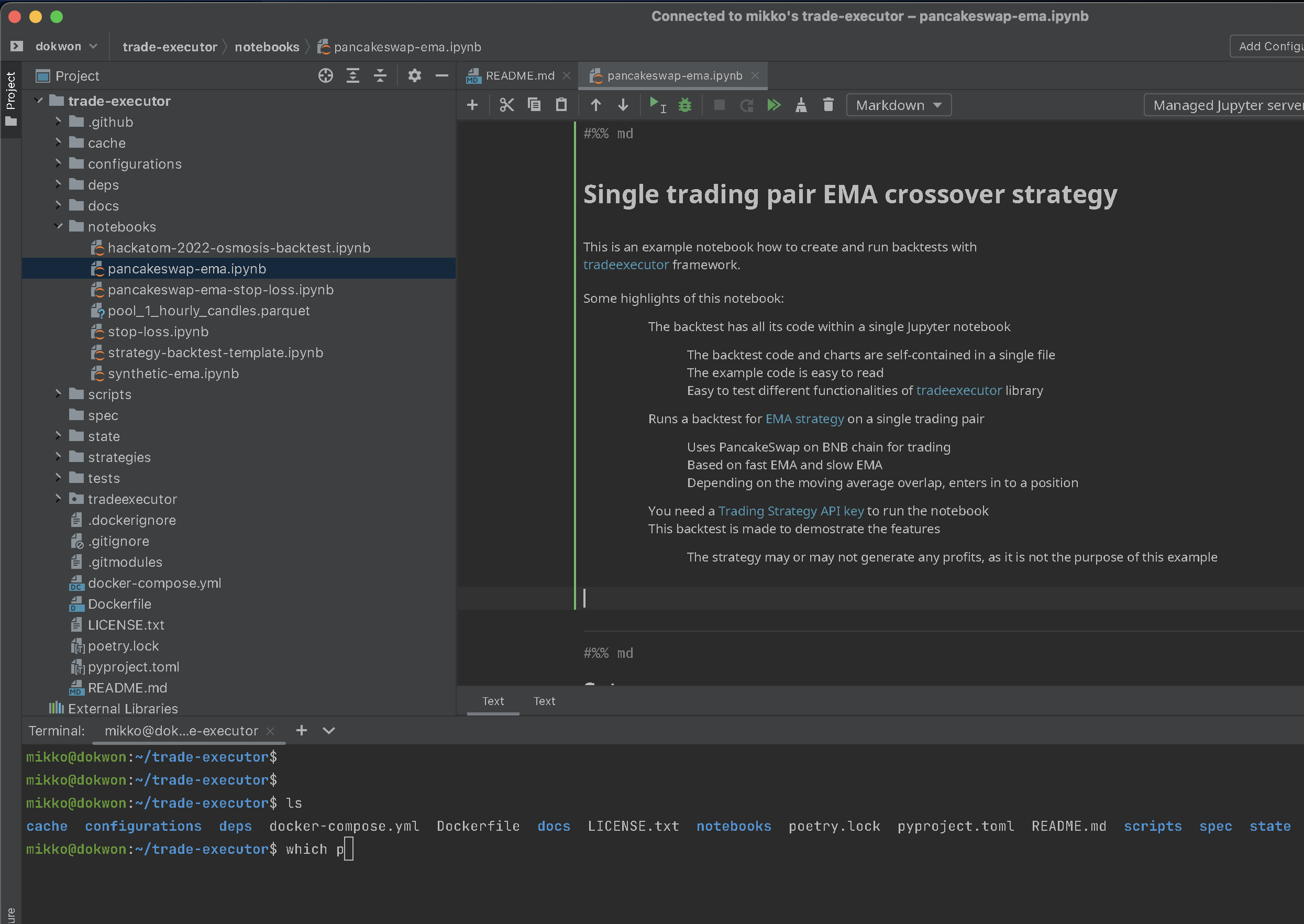1304x924 pixels.
Task: Click the Cut Cell scissors icon
Action: point(506,105)
